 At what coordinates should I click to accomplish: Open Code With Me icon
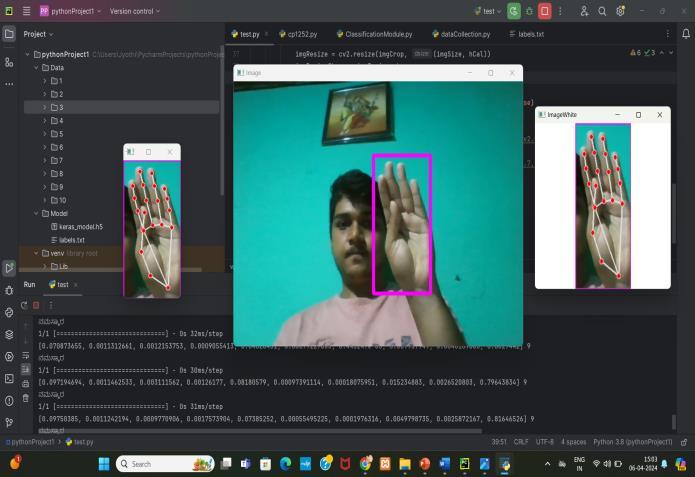(x=585, y=11)
